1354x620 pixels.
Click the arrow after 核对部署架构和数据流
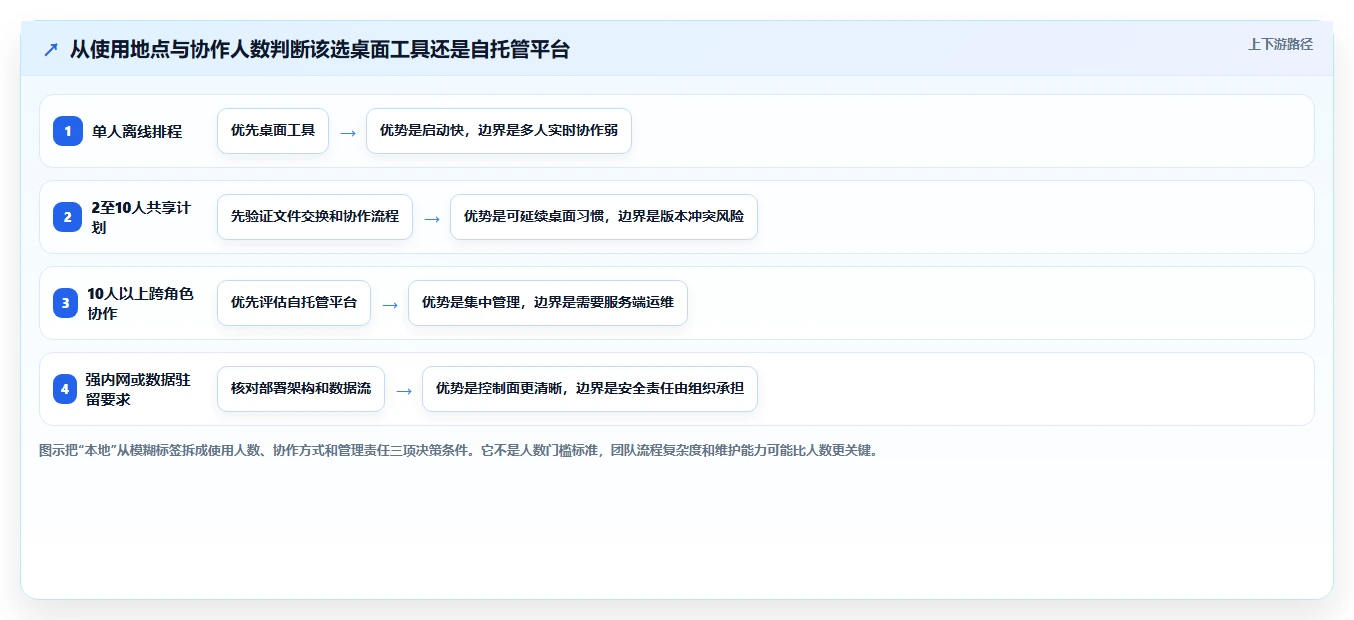pyautogui.click(x=404, y=390)
